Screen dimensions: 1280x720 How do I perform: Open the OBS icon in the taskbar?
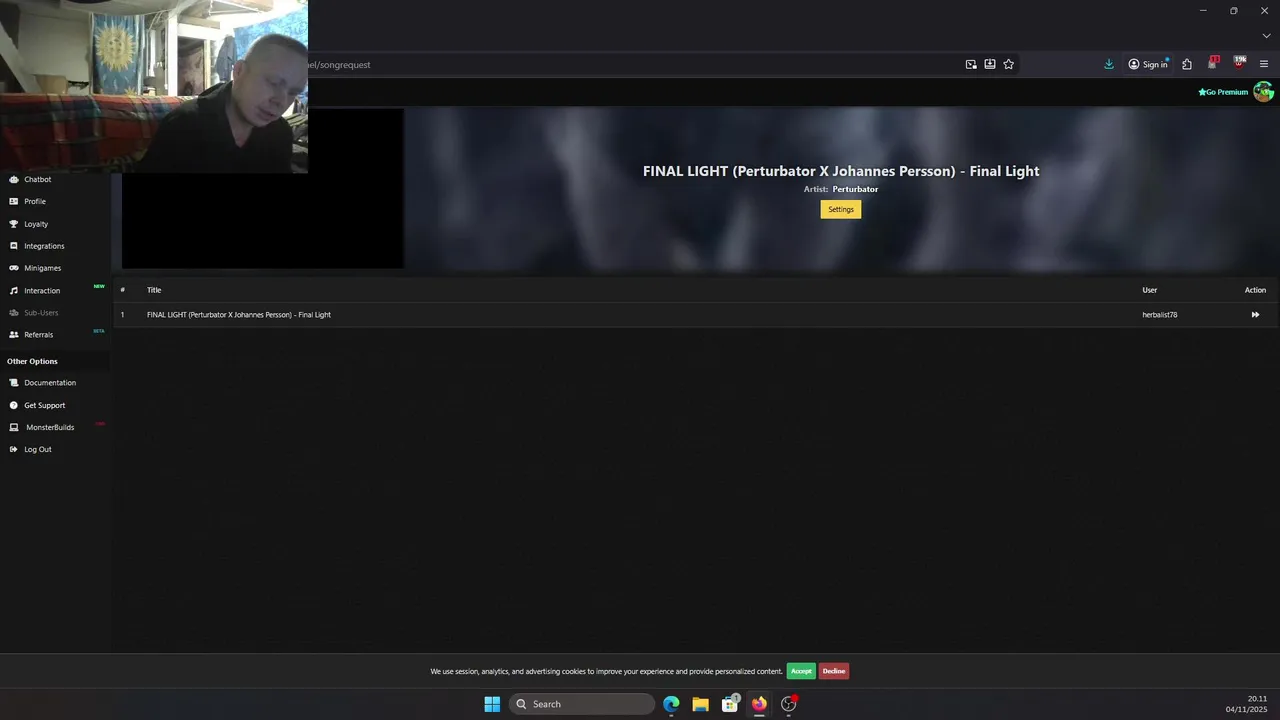[789, 704]
